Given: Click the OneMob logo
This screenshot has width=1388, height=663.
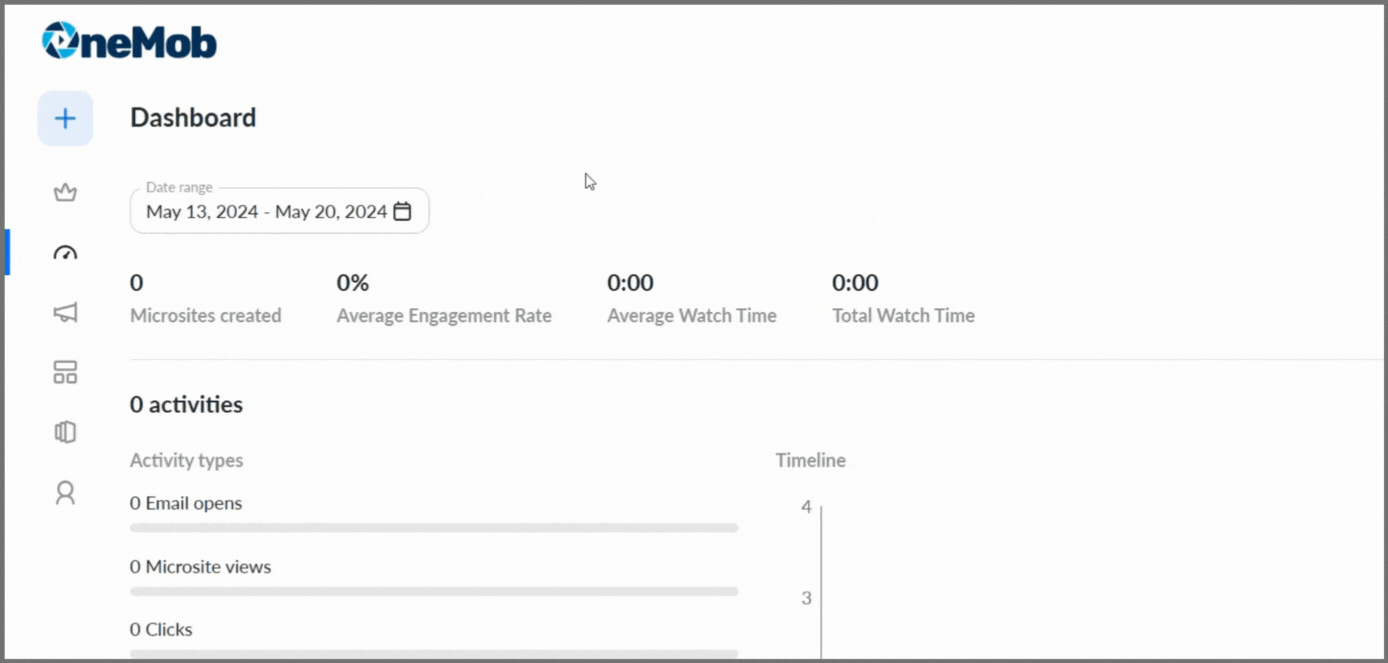Looking at the screenshot, I should pos(129,41).
